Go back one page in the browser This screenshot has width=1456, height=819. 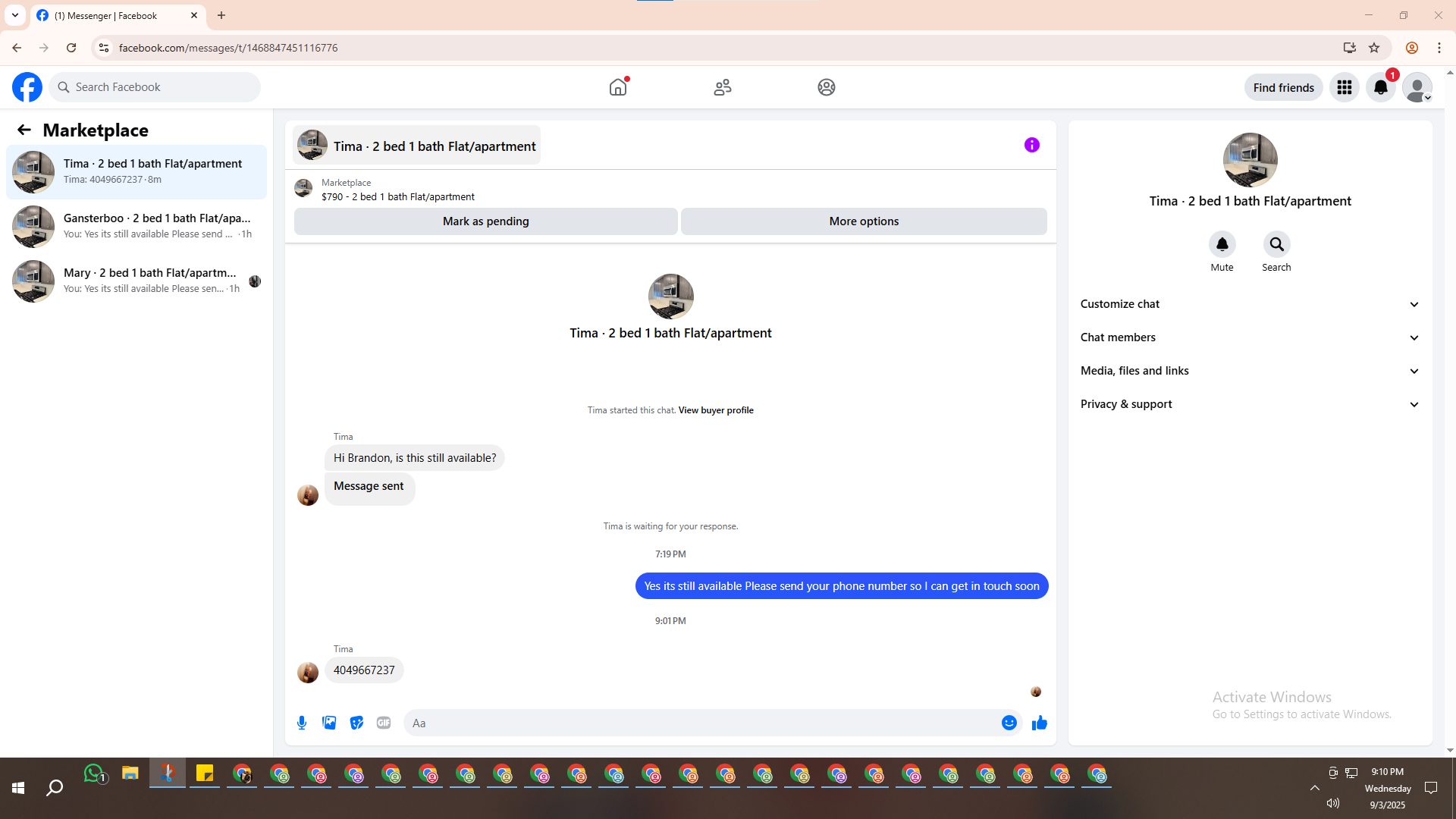(x=17, y=48)
